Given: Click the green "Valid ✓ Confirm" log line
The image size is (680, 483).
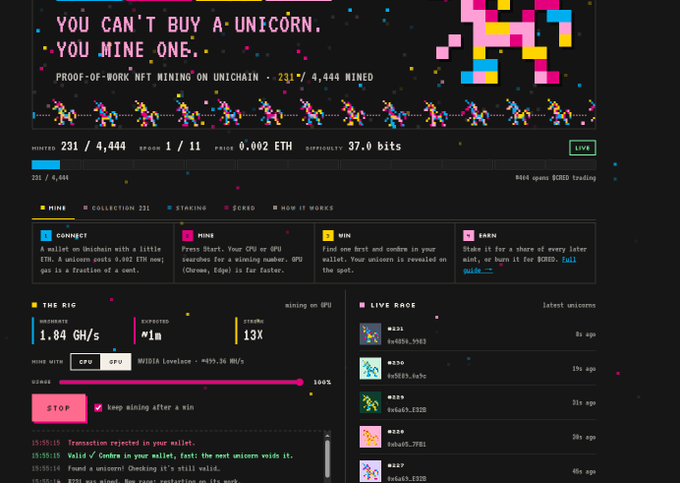Looking at the screenshot, I should point(180,456).
